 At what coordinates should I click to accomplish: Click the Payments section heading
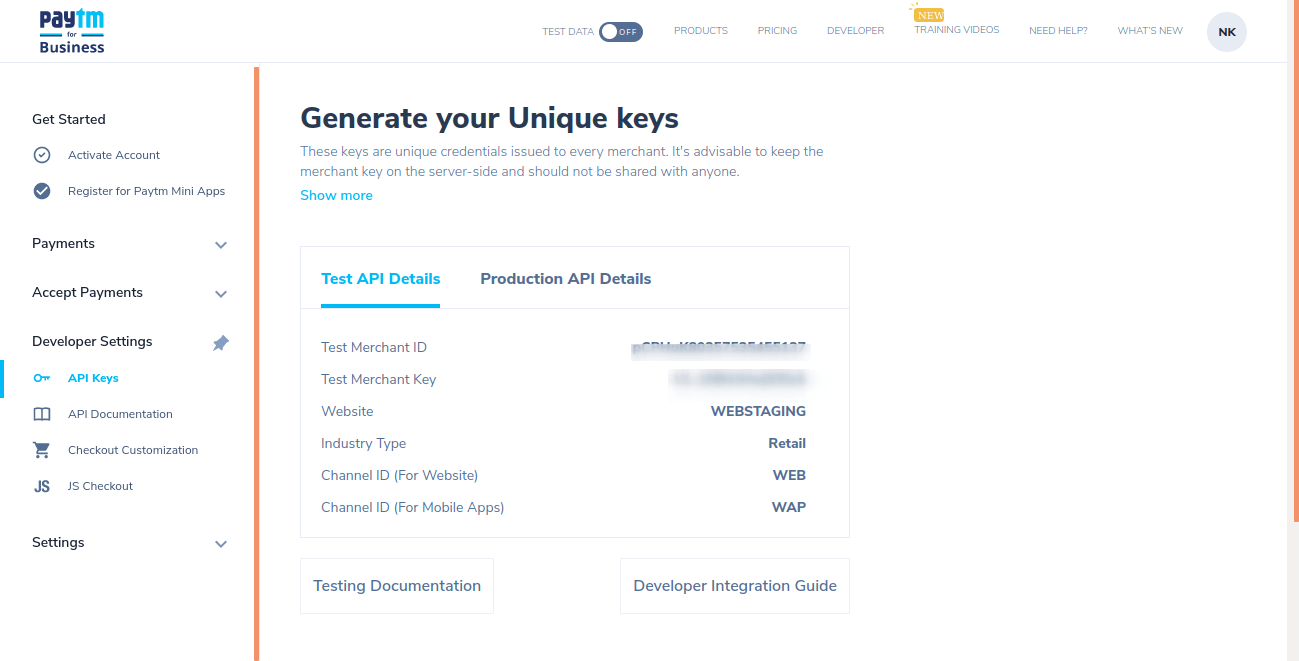63,243
